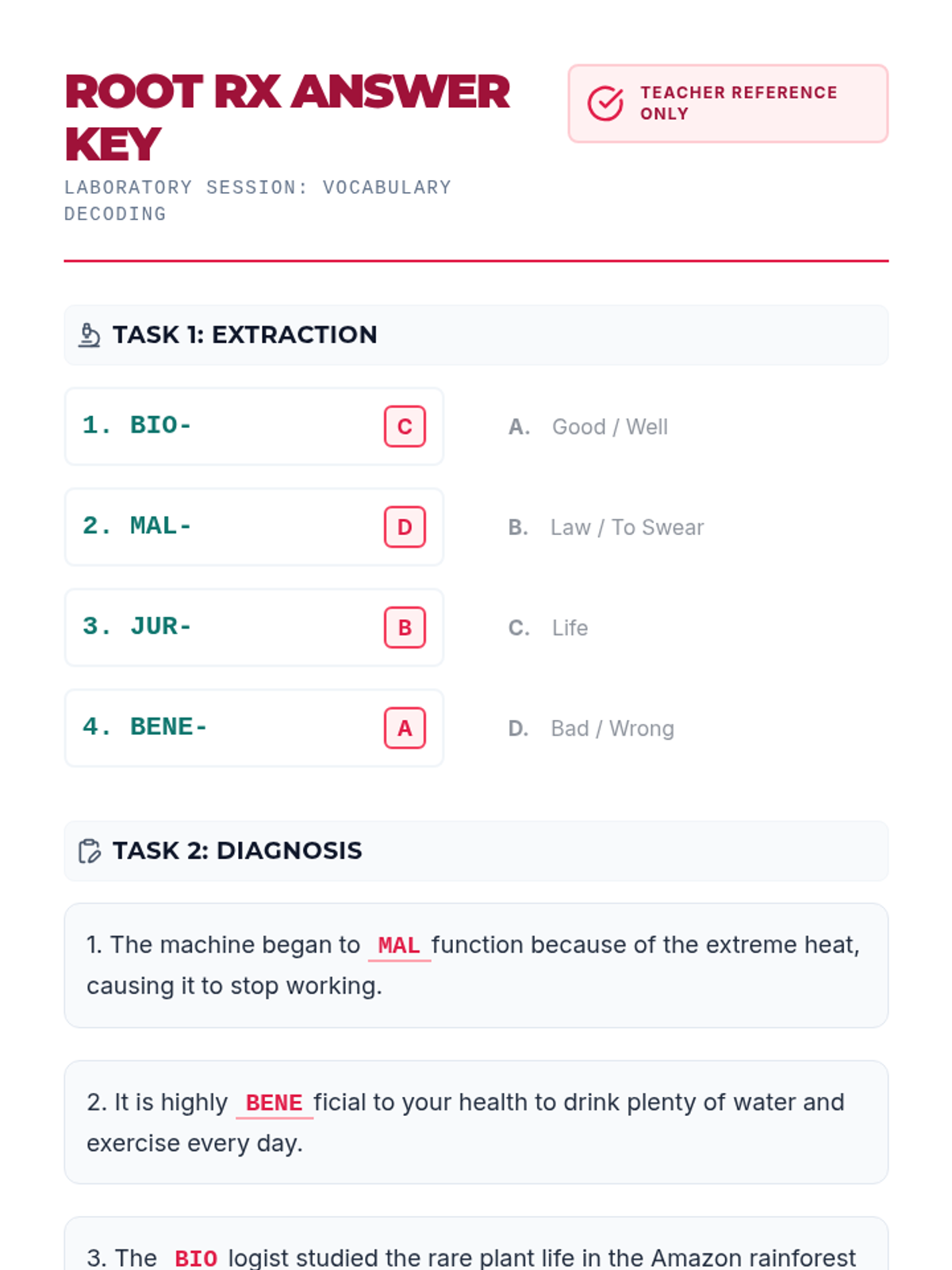Click the Task 2: Diagnosis section header
This screenshot has width=952, height=1270.
pos(476,851)
